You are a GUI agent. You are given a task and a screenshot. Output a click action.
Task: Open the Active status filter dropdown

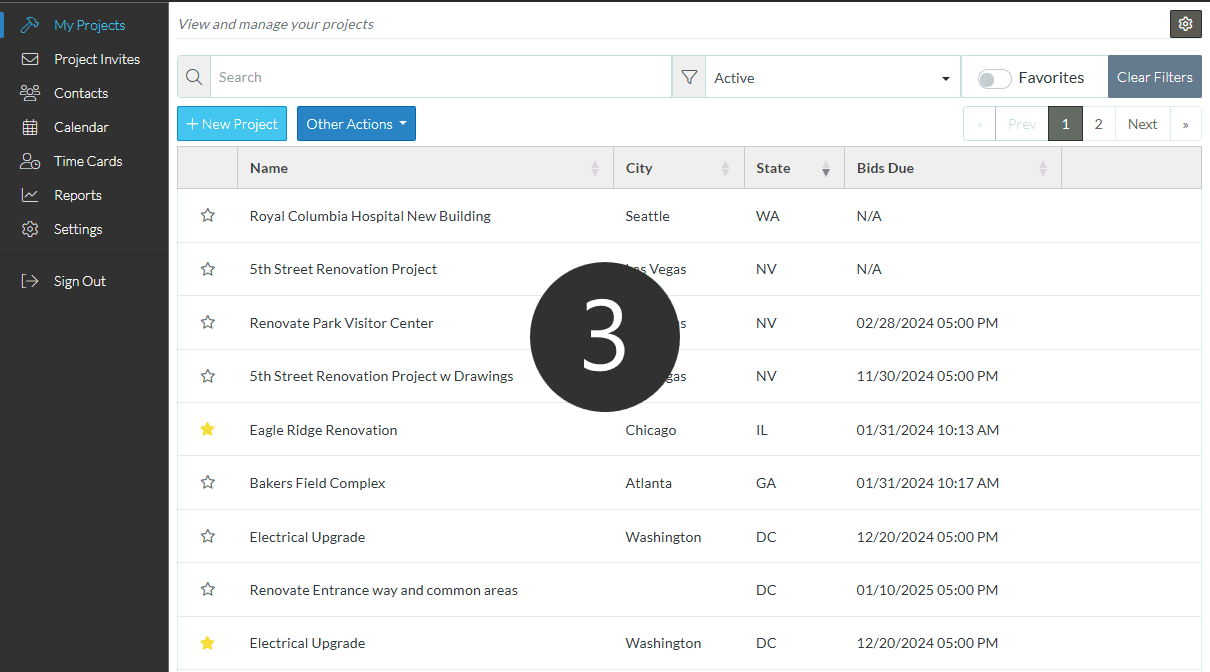832,78
